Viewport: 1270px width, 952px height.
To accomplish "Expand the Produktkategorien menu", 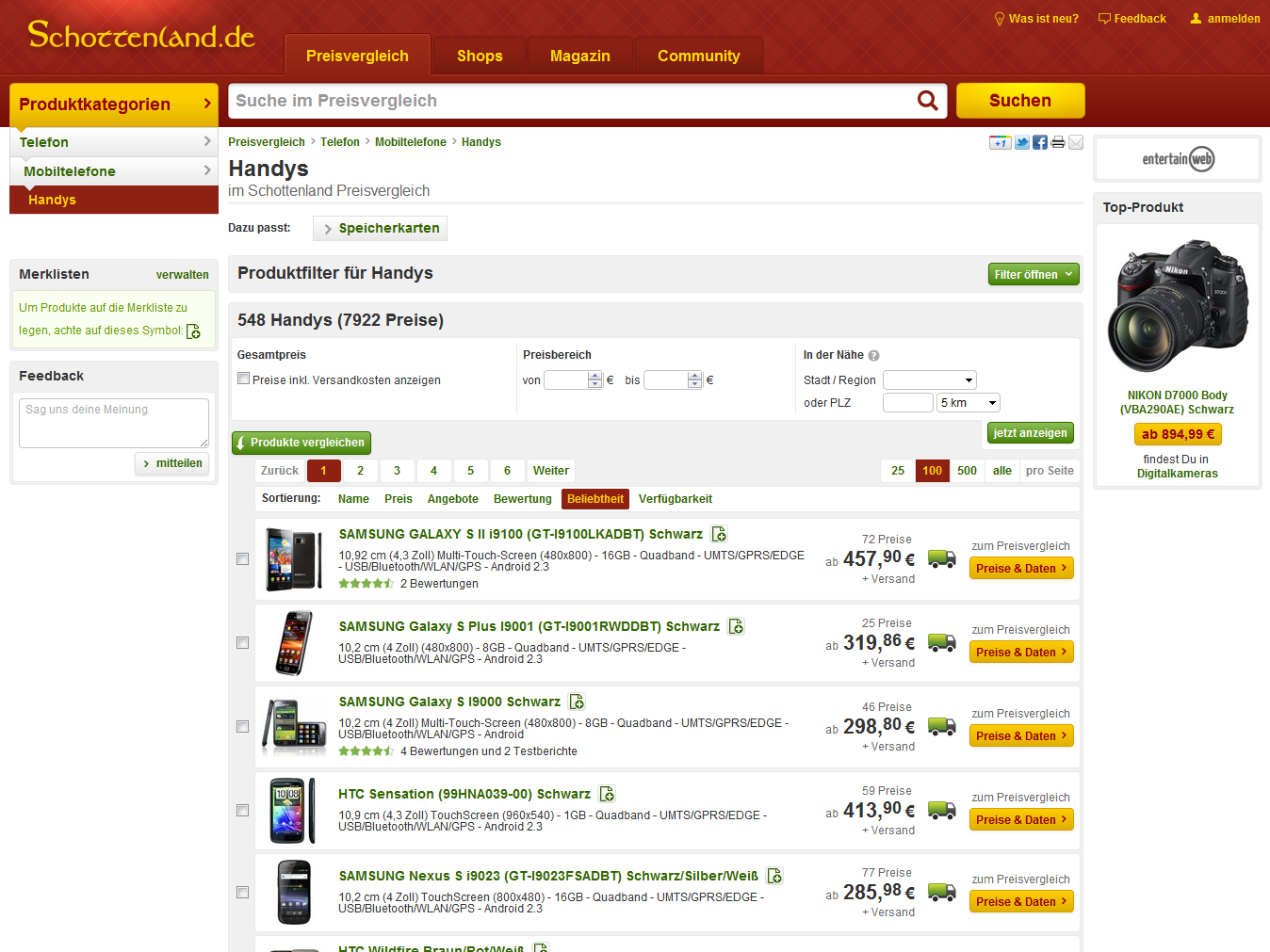I will pos(114,105).
